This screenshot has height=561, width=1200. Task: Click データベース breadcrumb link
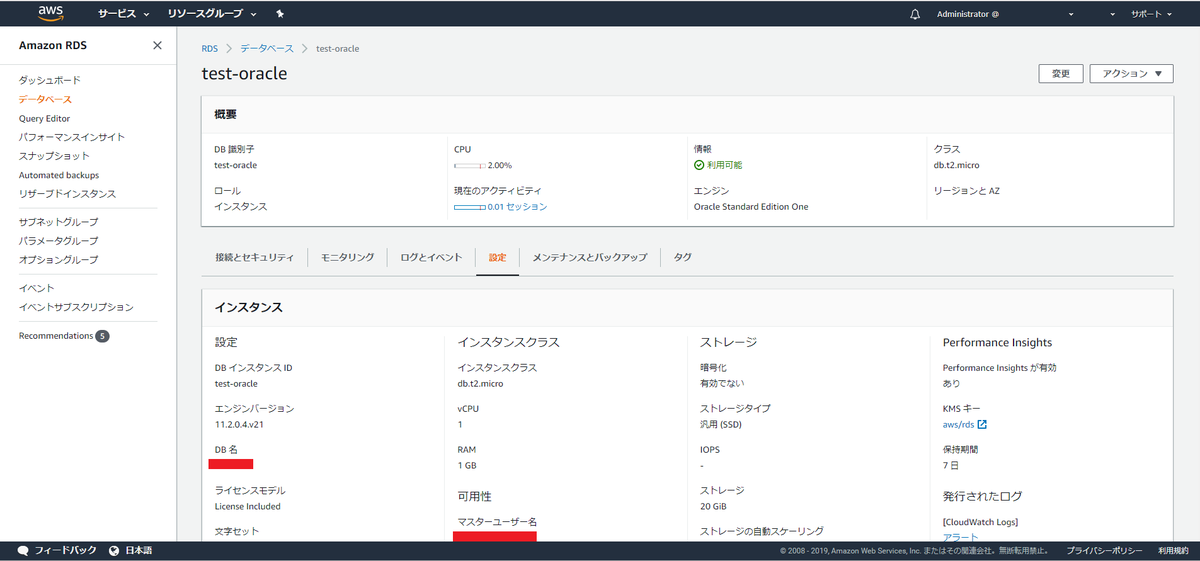click(x=267, y=48)
